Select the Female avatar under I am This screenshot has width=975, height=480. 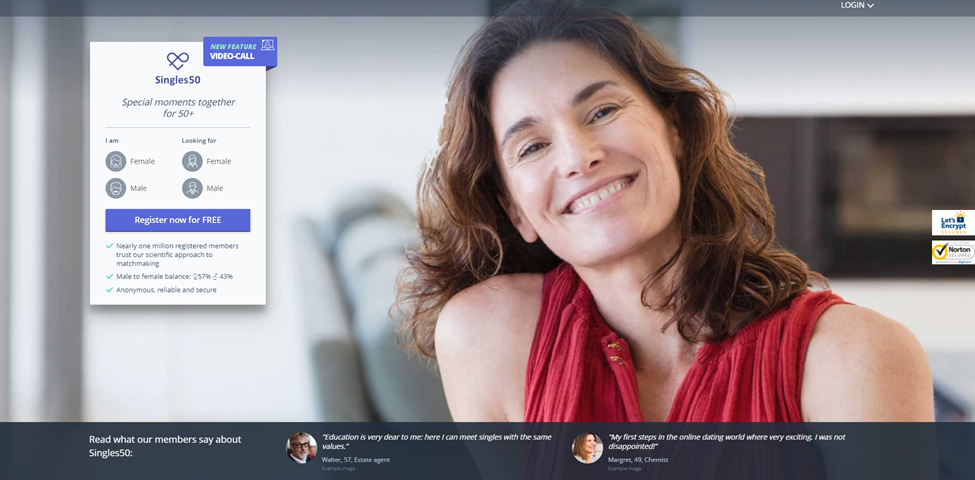(x=116, y=161)
